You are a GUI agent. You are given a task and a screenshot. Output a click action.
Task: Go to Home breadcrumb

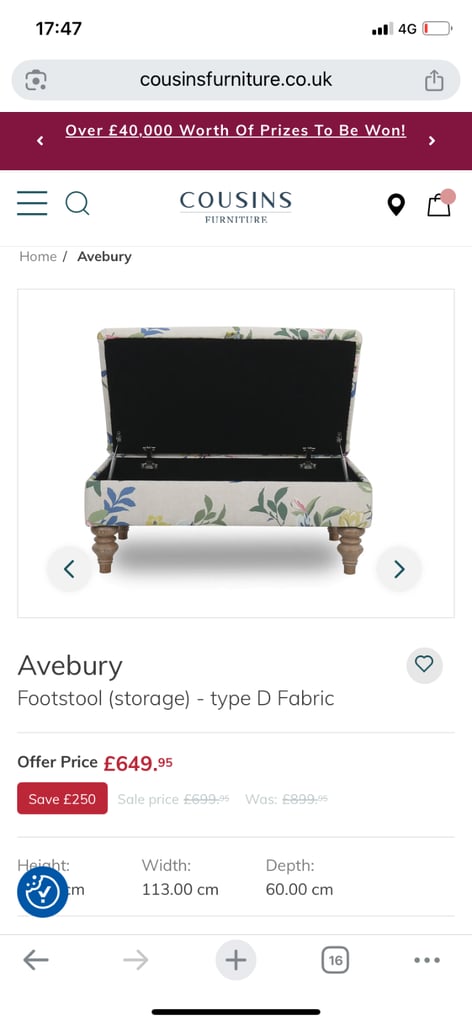tap(38, 257)
